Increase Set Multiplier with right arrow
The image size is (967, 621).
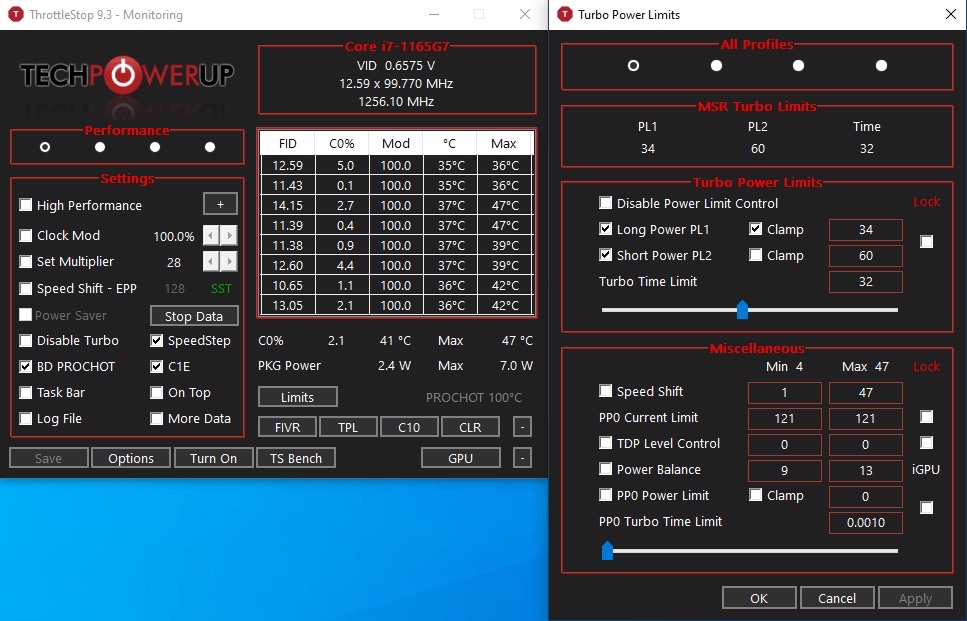229,261
